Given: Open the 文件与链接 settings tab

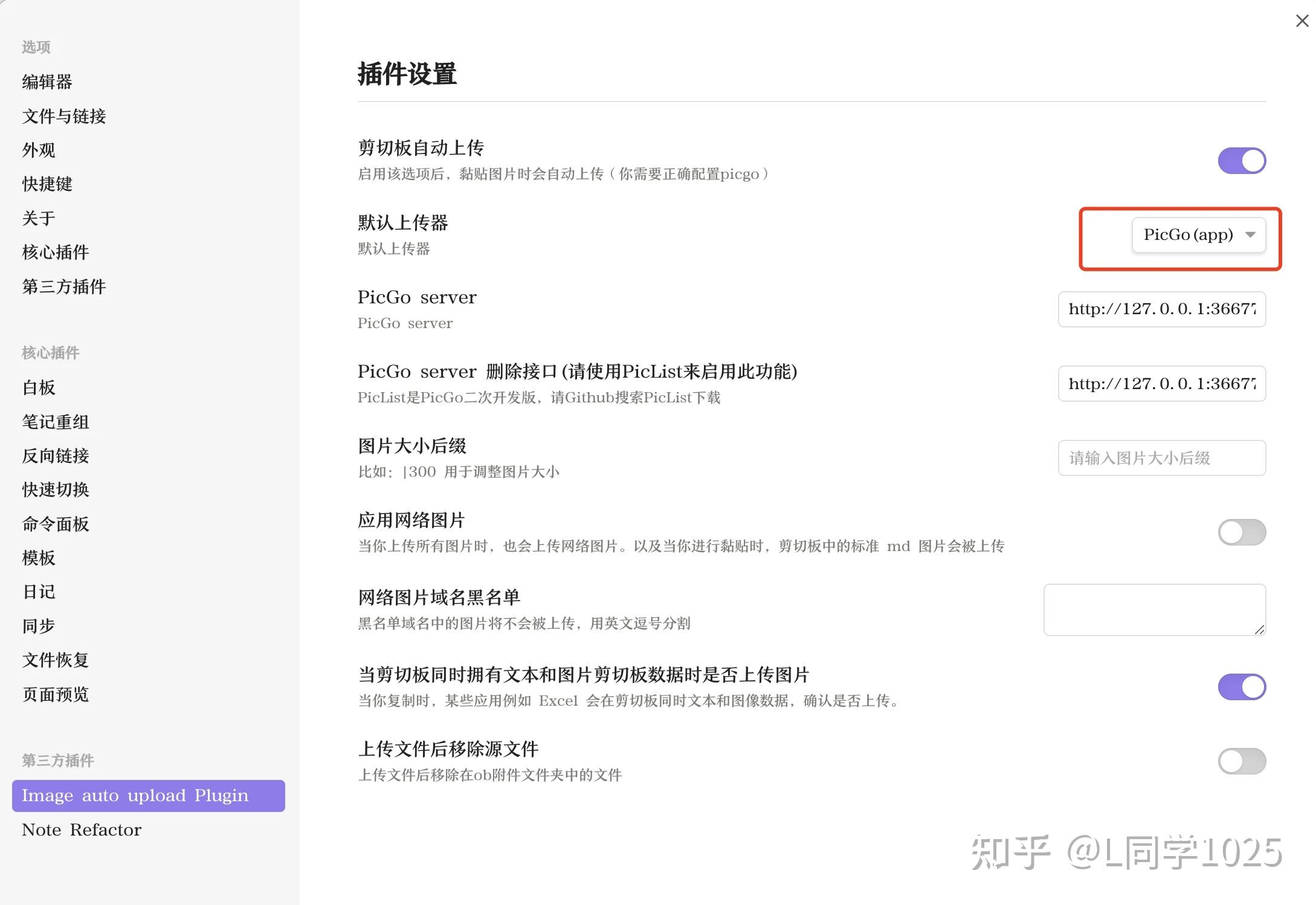Looking at the screenshot, I should click(64, 116).
